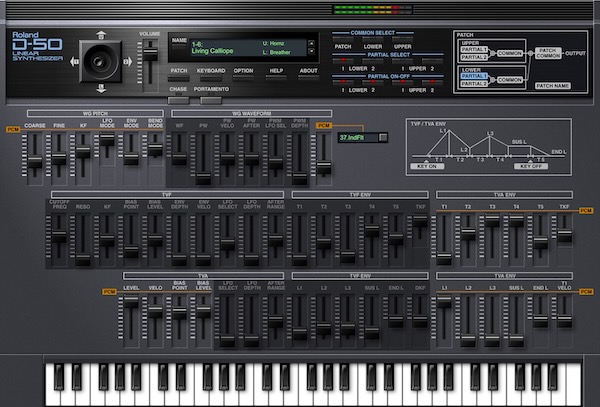Step to previous patch with display up arrow

[311, 43]
